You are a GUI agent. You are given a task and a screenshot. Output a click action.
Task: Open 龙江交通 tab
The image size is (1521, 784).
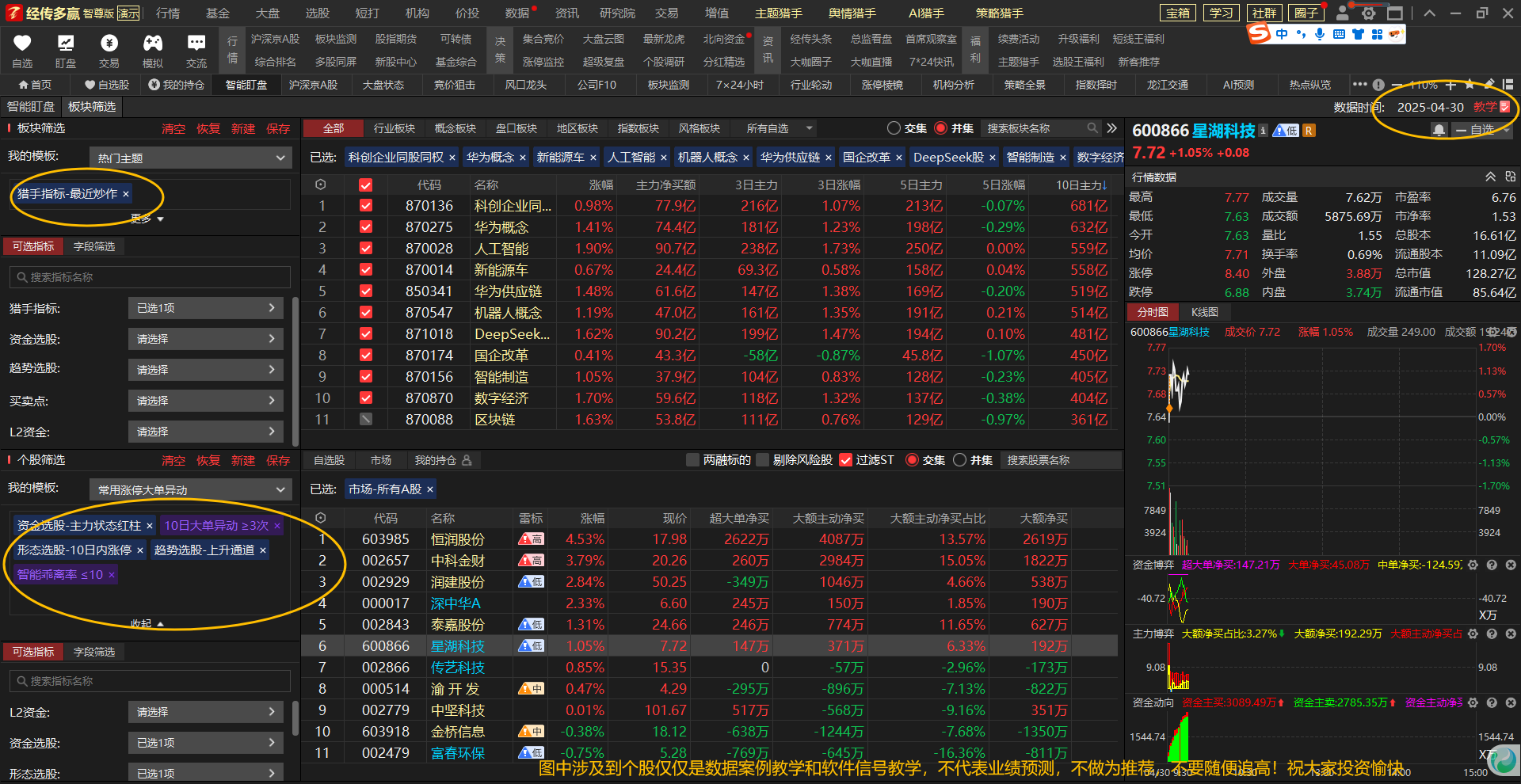point(1168,85)
